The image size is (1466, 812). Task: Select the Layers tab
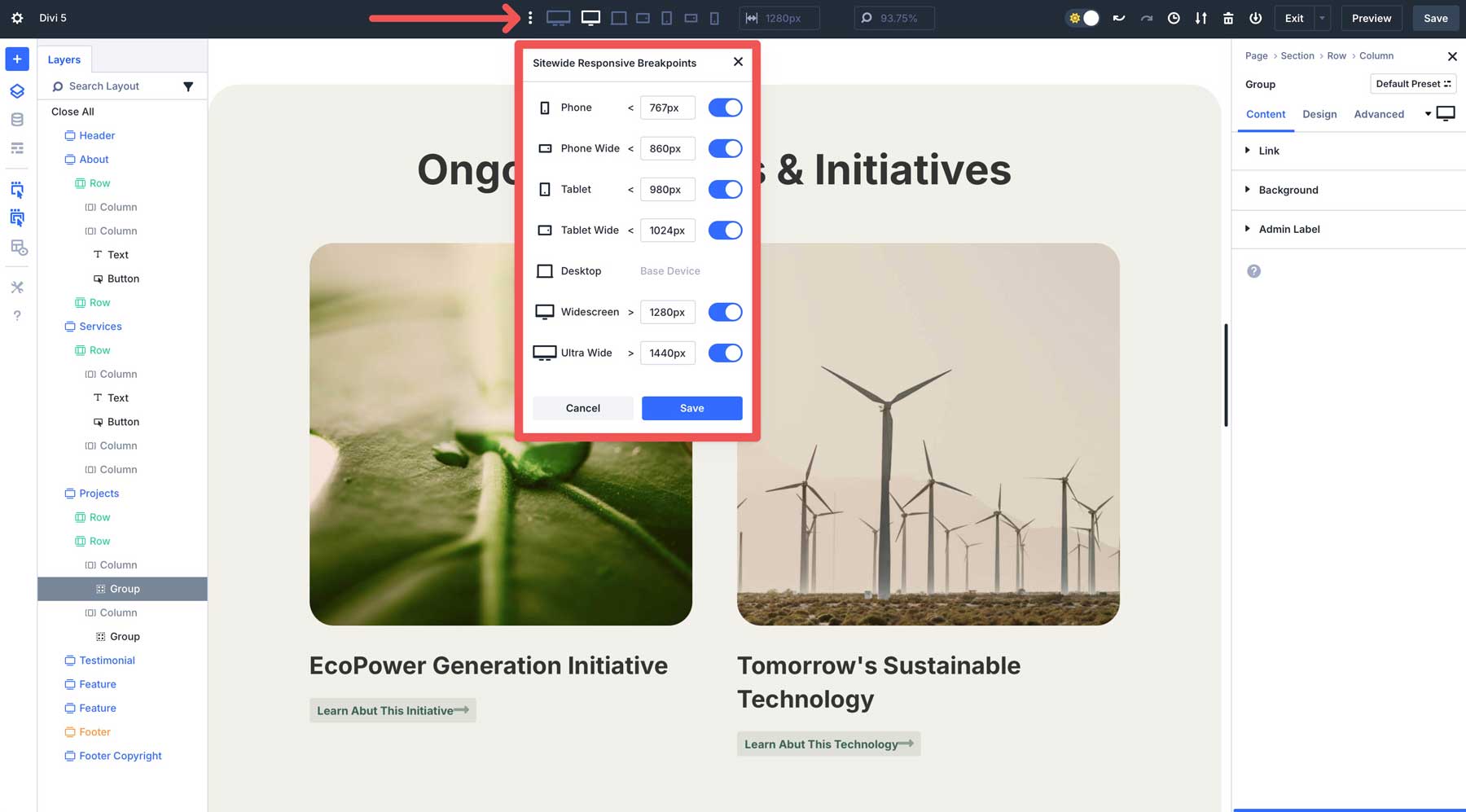point(64,59)
